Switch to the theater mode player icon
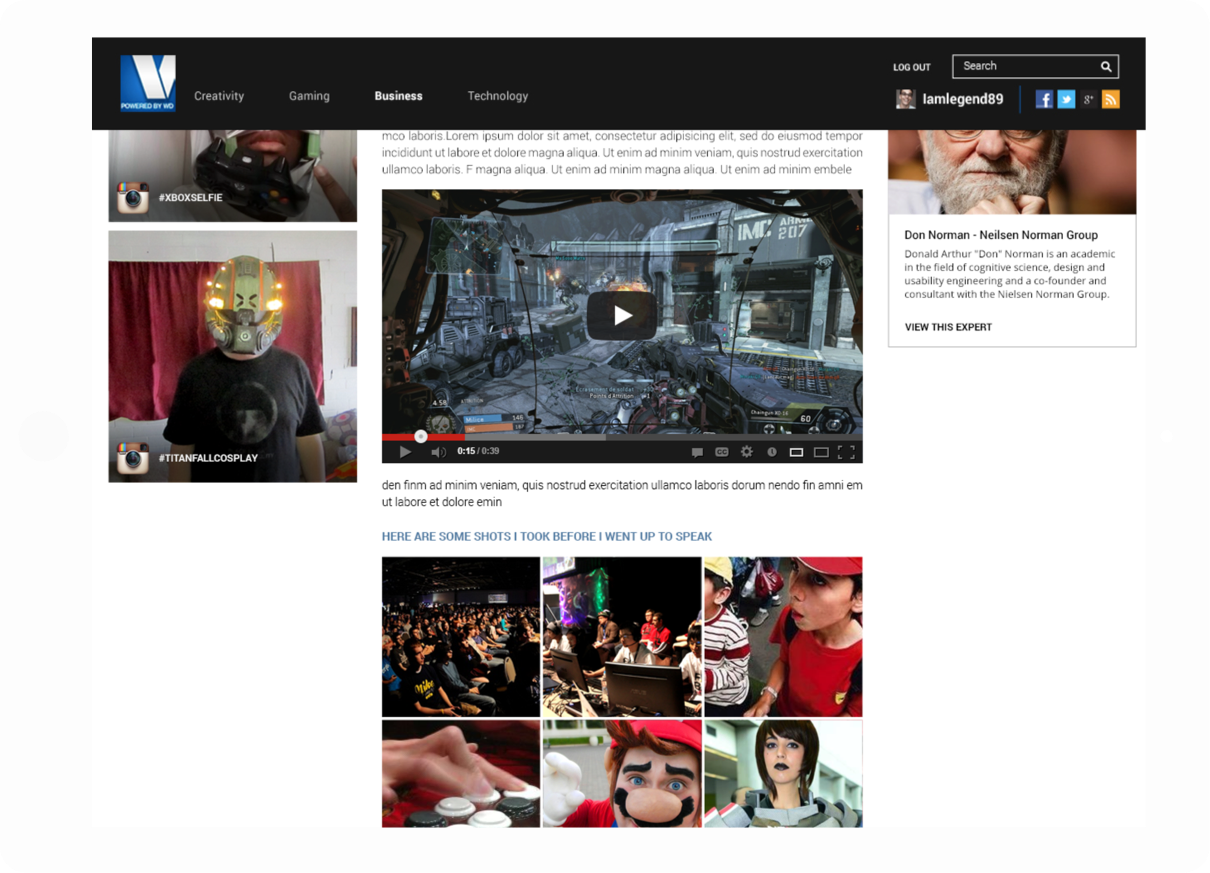 click(821, 452)
